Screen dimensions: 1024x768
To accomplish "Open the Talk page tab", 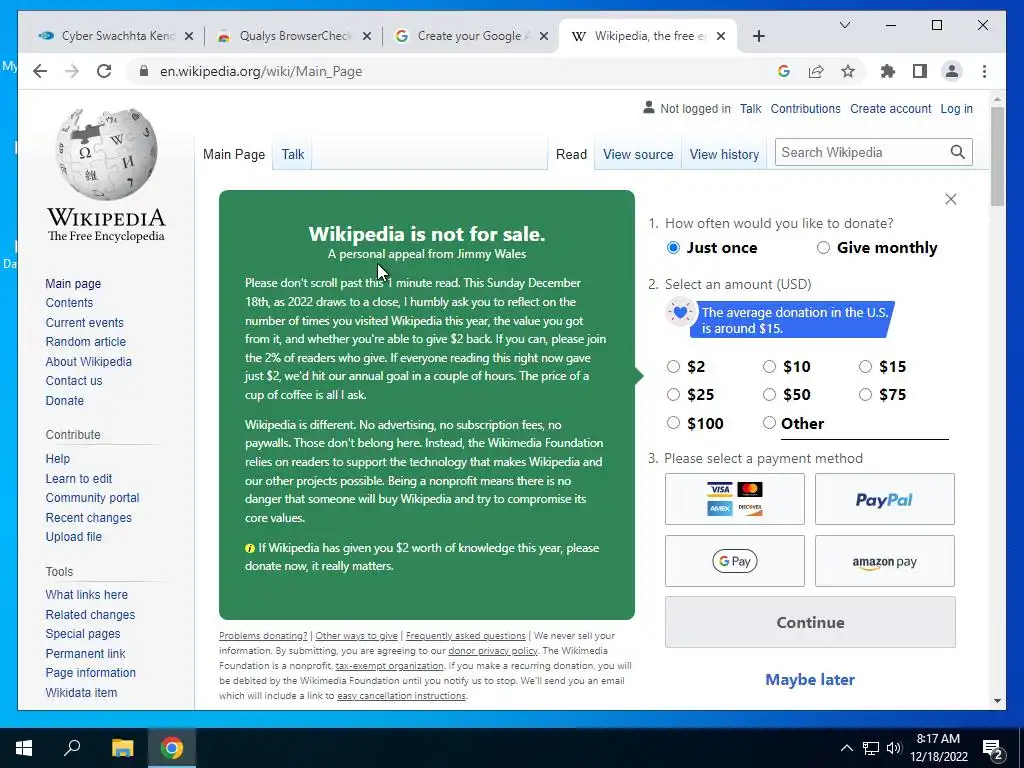I will (x=293, y=155).
